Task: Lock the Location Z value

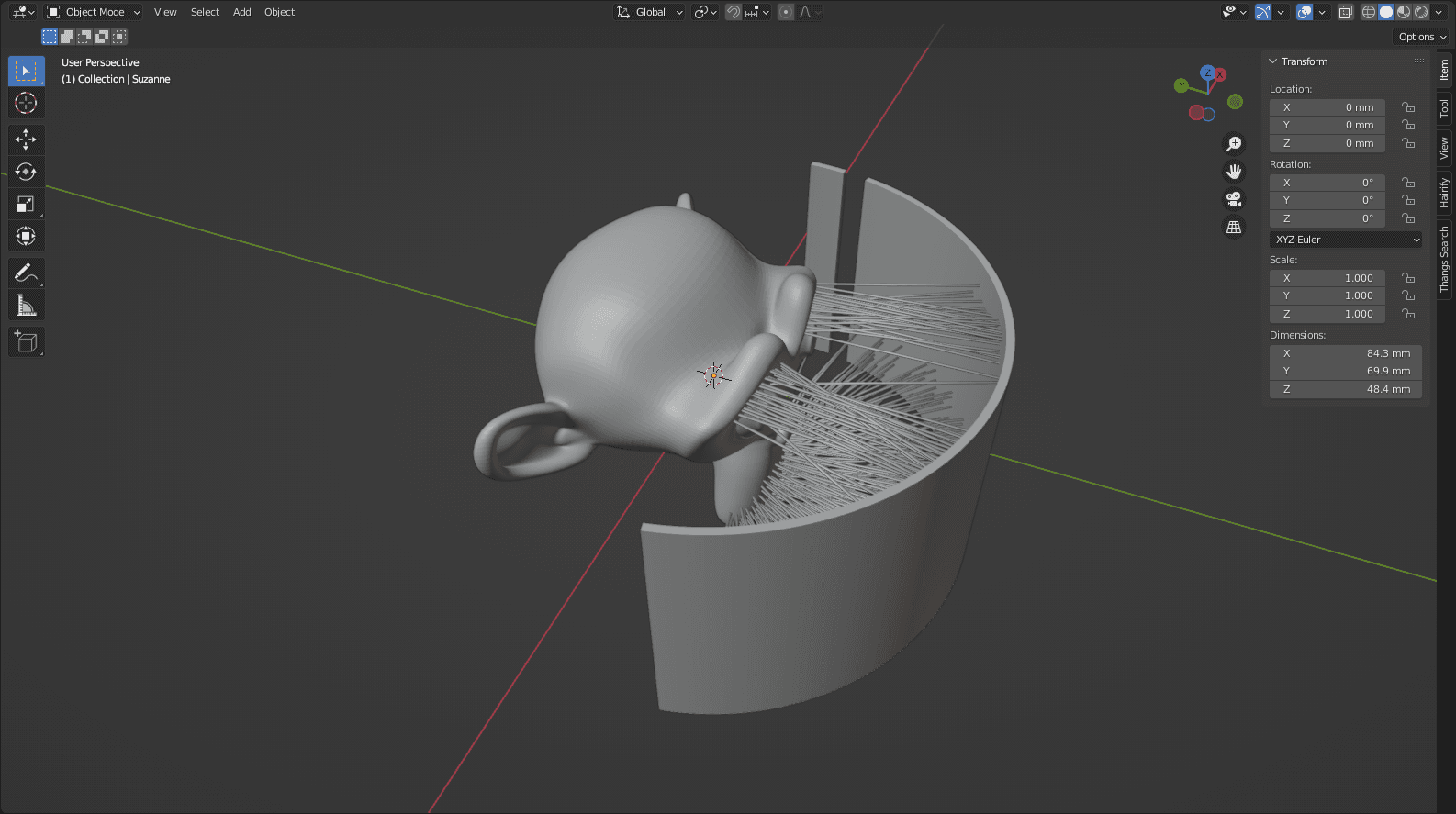Action: pyautogui.click(x=1408, y=143)
